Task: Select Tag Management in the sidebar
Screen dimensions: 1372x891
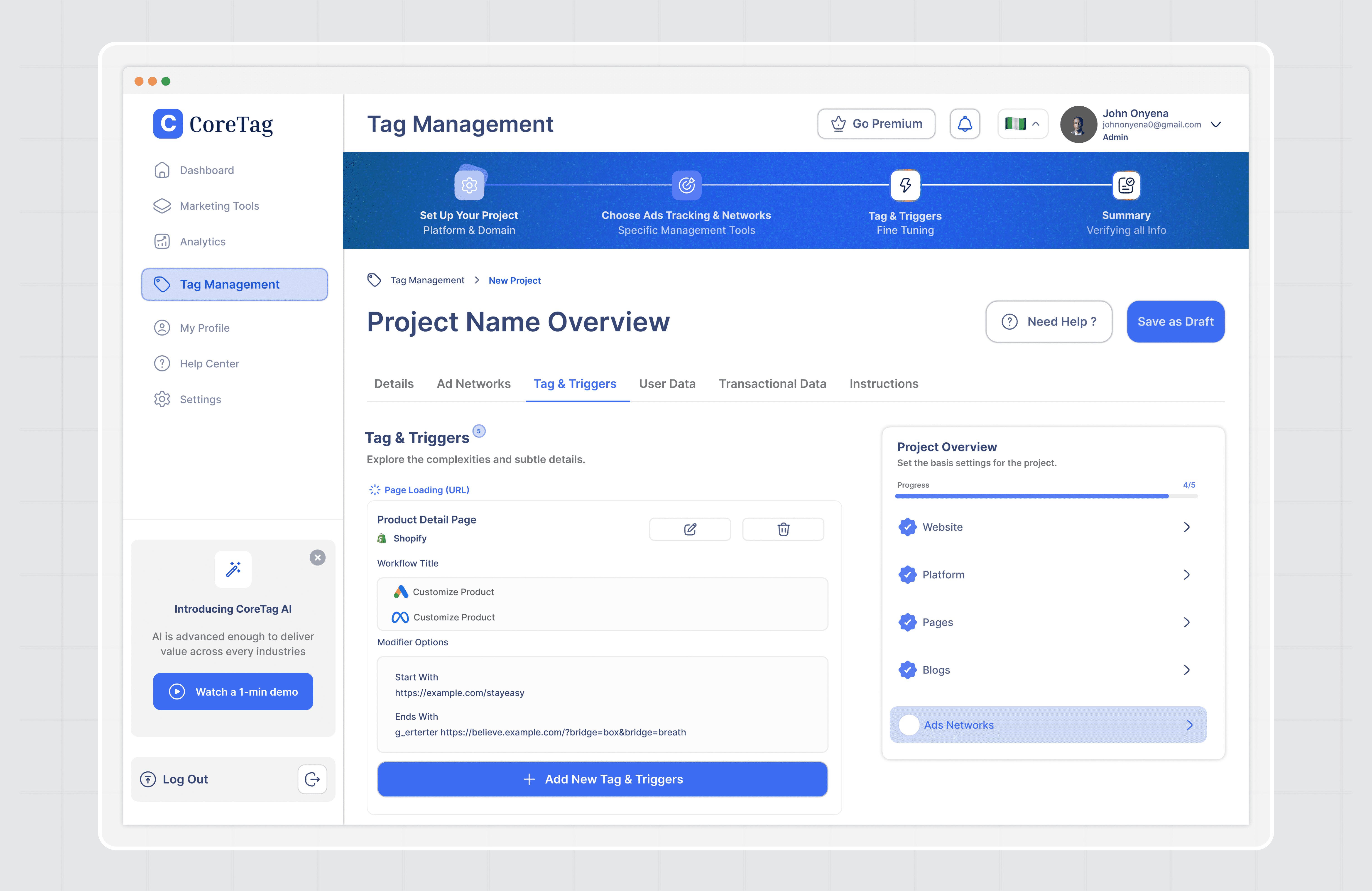Action: (x=235, y=284)
